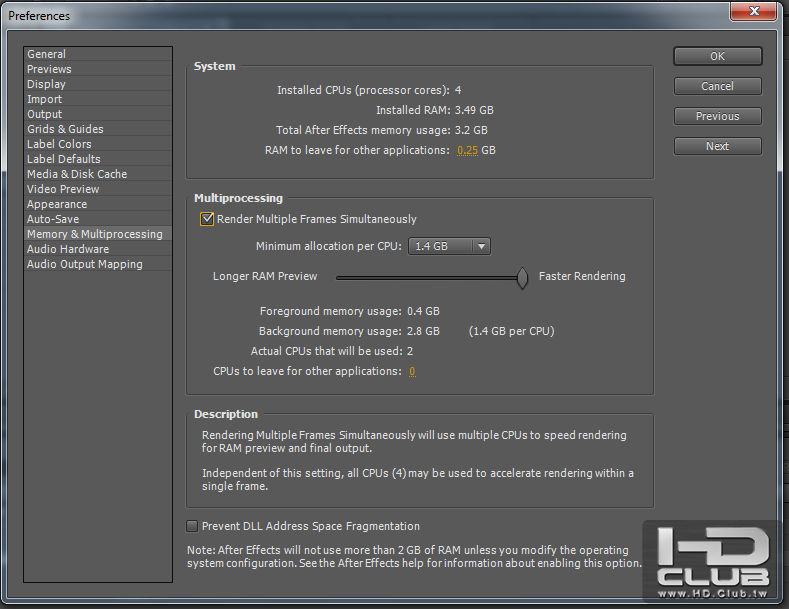Viewport: 789px width, 609px height.
Task: Edit RAM to leave value 0.25
Action: tap(467, 150)
